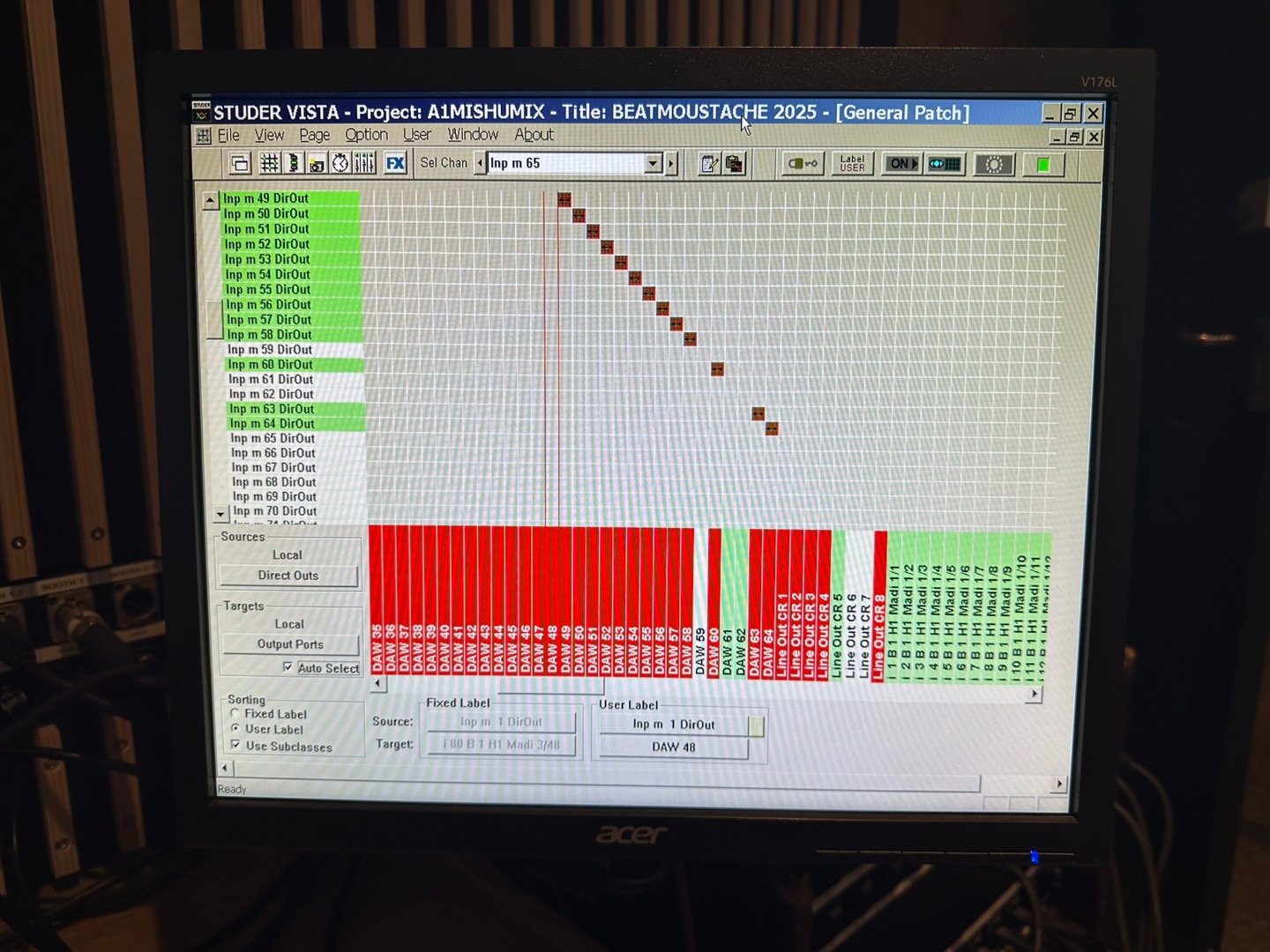Click the Direct Outs sources button
Viewport: 1270px width, 952px height.
point(288,576)
